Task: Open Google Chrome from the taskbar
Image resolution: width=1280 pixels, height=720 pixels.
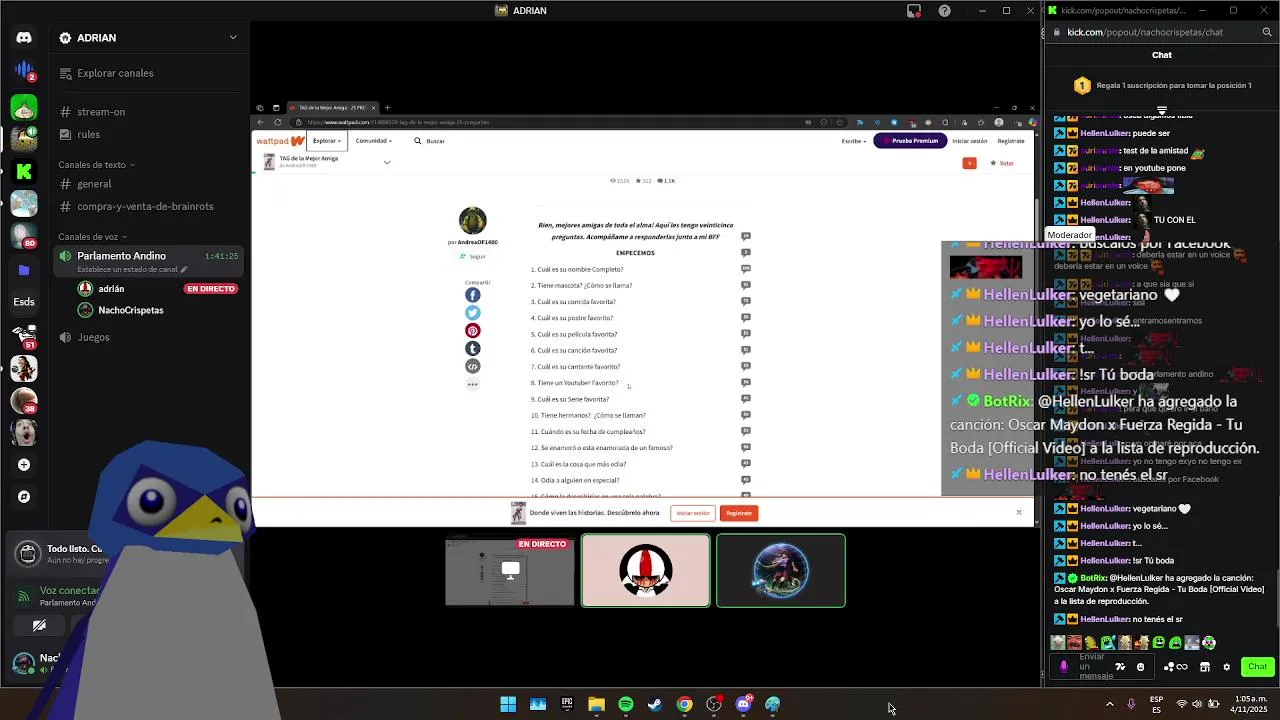Action: [x=684, y=704]
